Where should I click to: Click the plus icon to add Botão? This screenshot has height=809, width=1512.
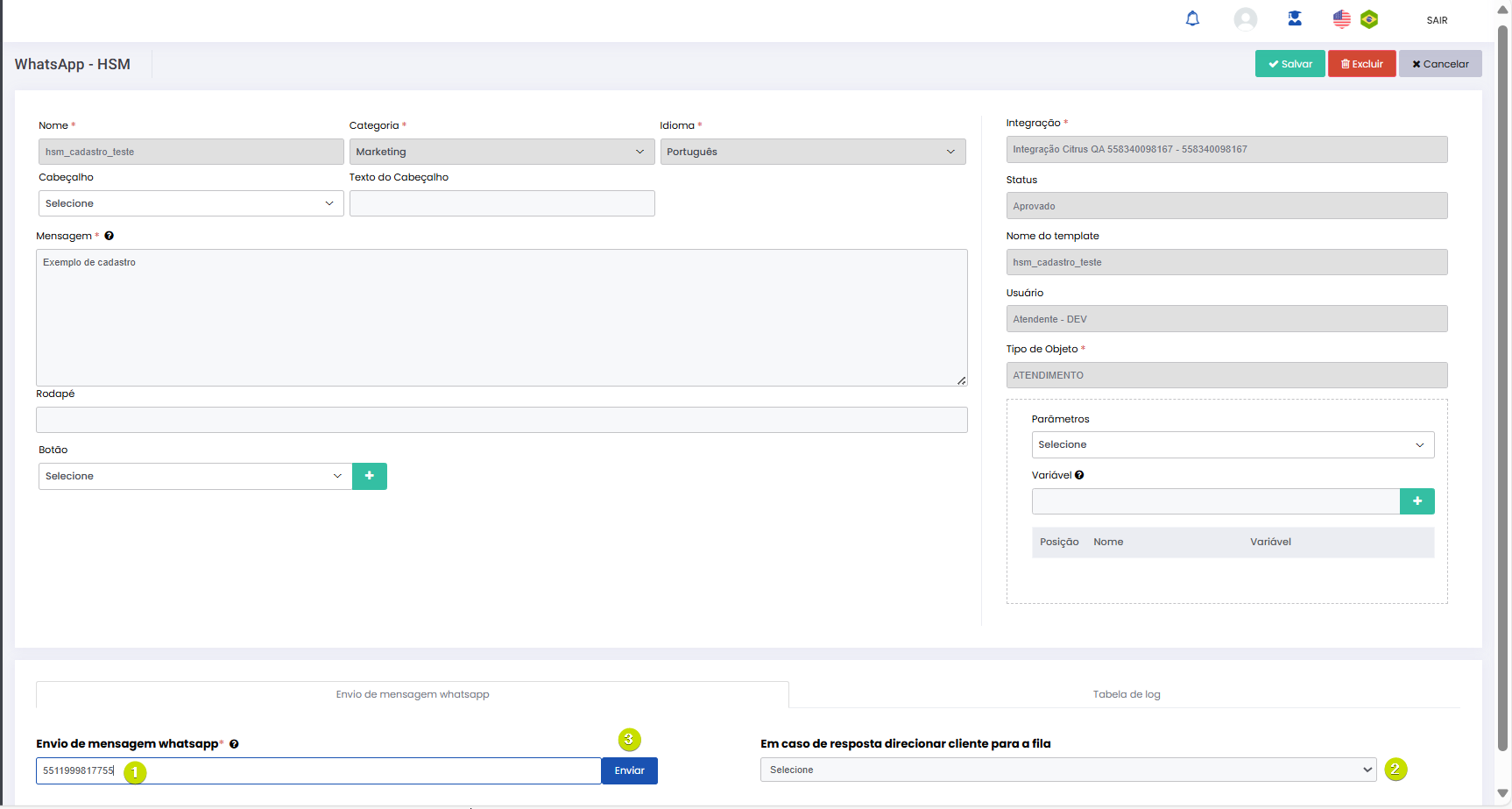370,476
